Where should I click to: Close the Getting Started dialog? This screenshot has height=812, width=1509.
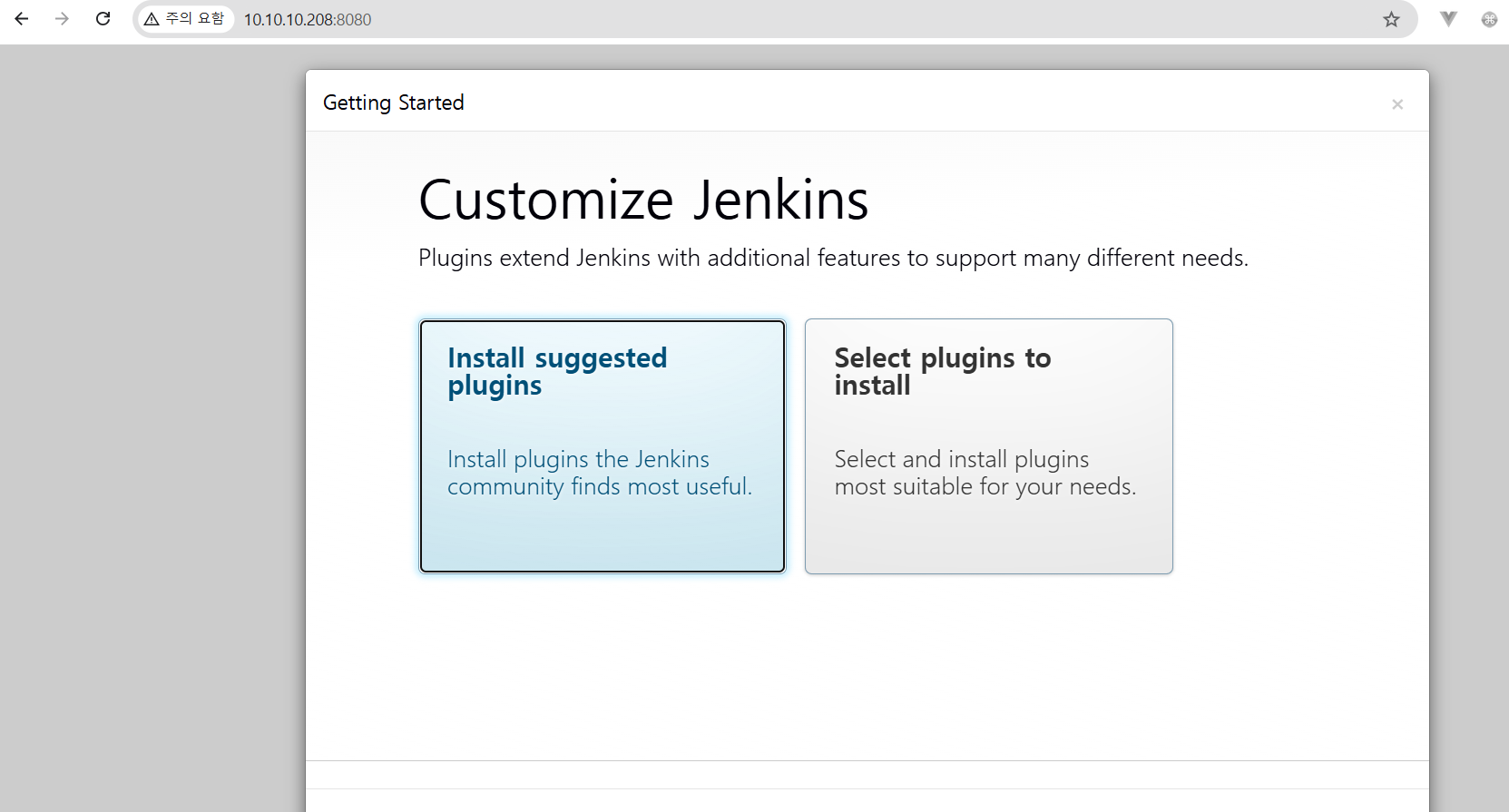click(x=1397, y=104)
